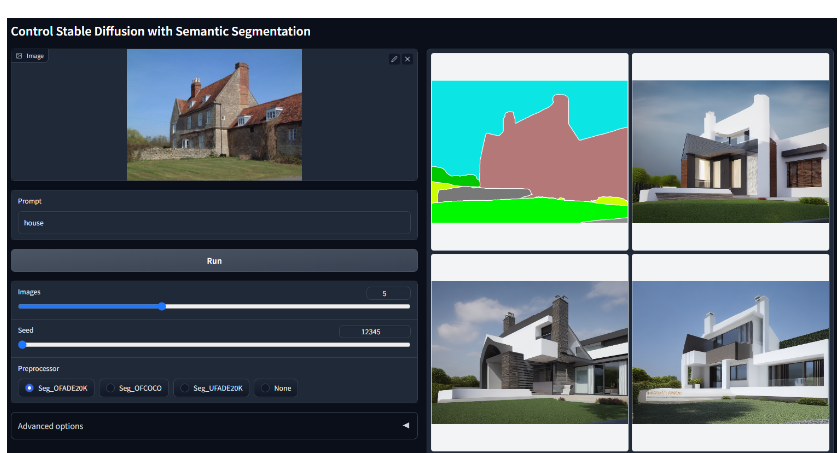This screenshot has height=453, width=840.
Task: Open the top-right generated house result
Action: [731, 152]
